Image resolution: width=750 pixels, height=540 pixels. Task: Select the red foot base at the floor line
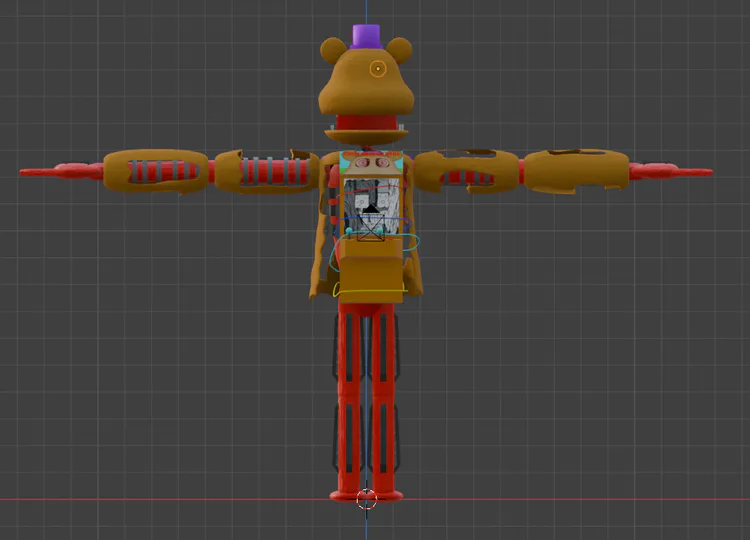366,496
